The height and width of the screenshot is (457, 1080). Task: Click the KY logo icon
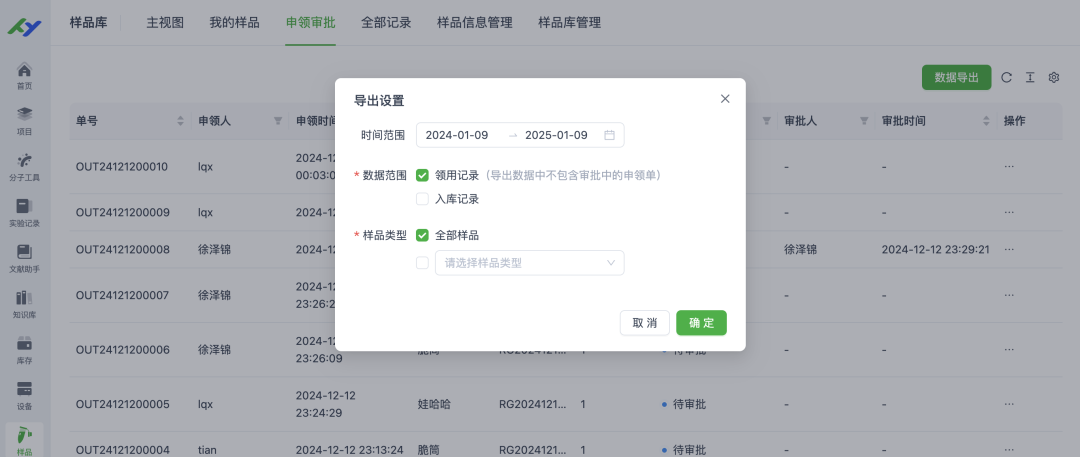click(24, 28)
